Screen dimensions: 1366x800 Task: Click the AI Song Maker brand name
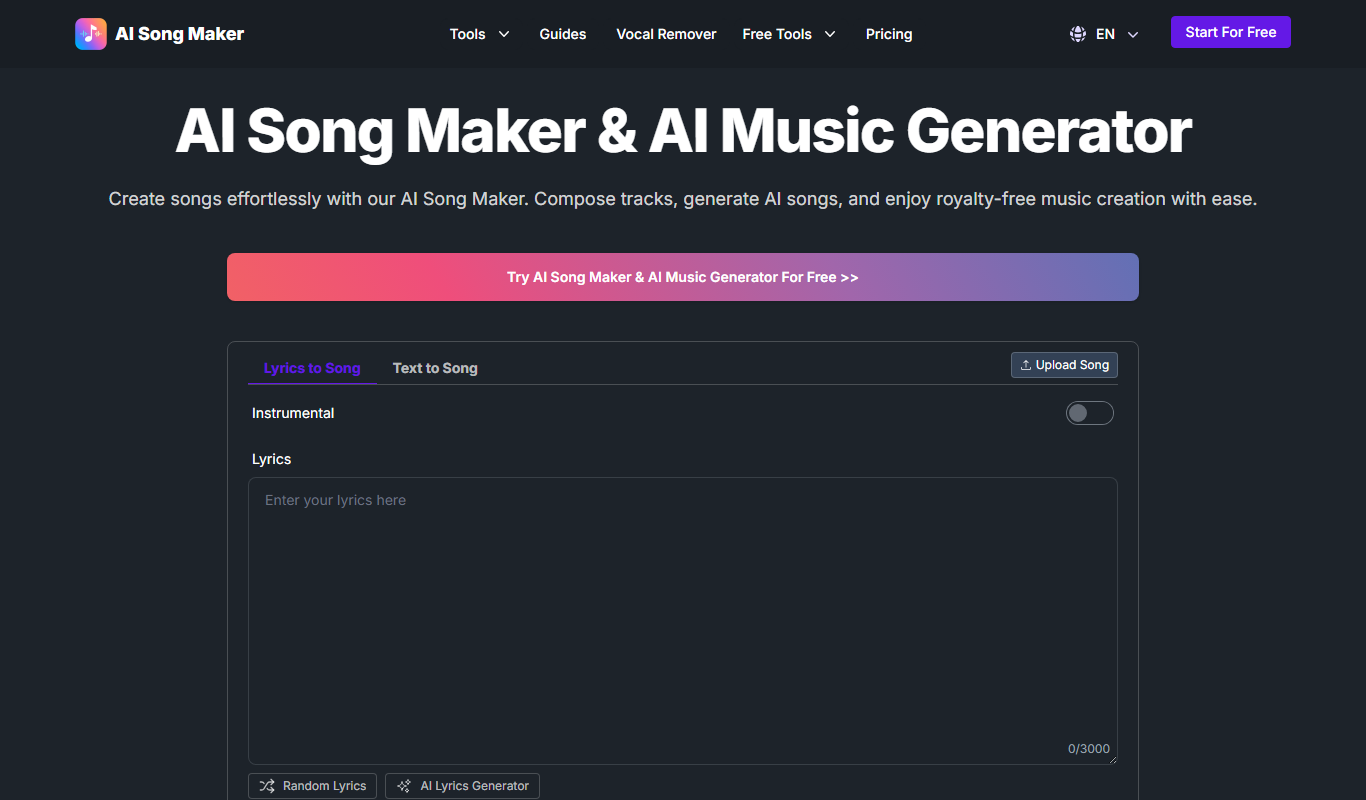pyautogui.click(x=180, y=34)
